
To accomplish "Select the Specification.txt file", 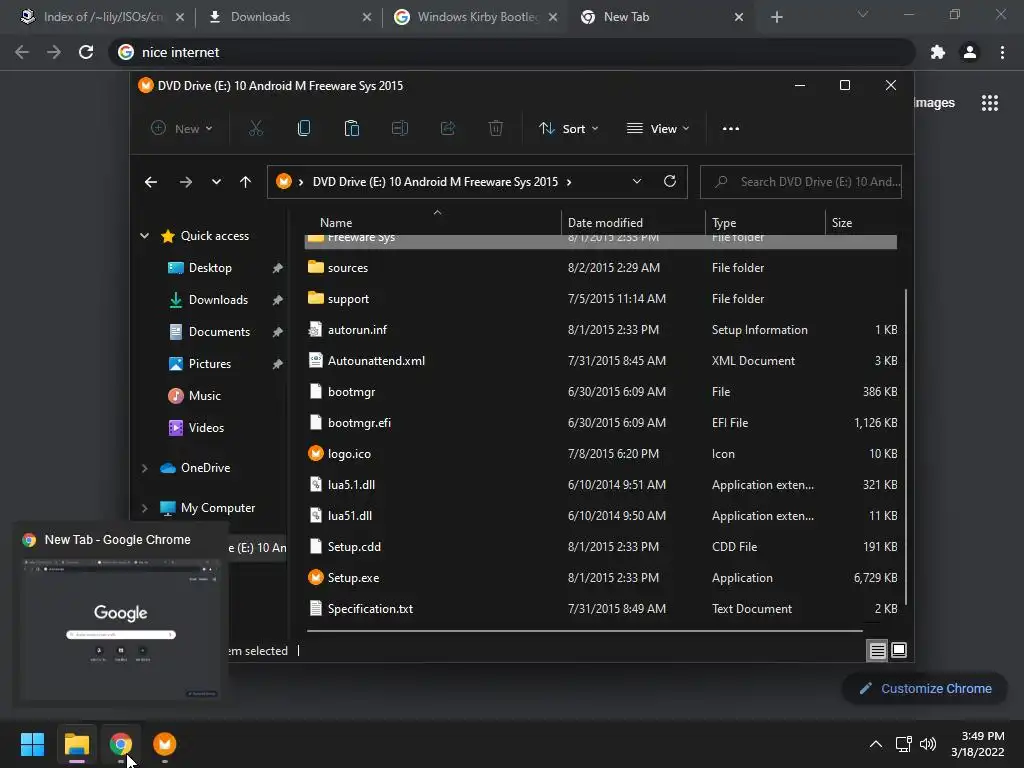I will 601,609.
